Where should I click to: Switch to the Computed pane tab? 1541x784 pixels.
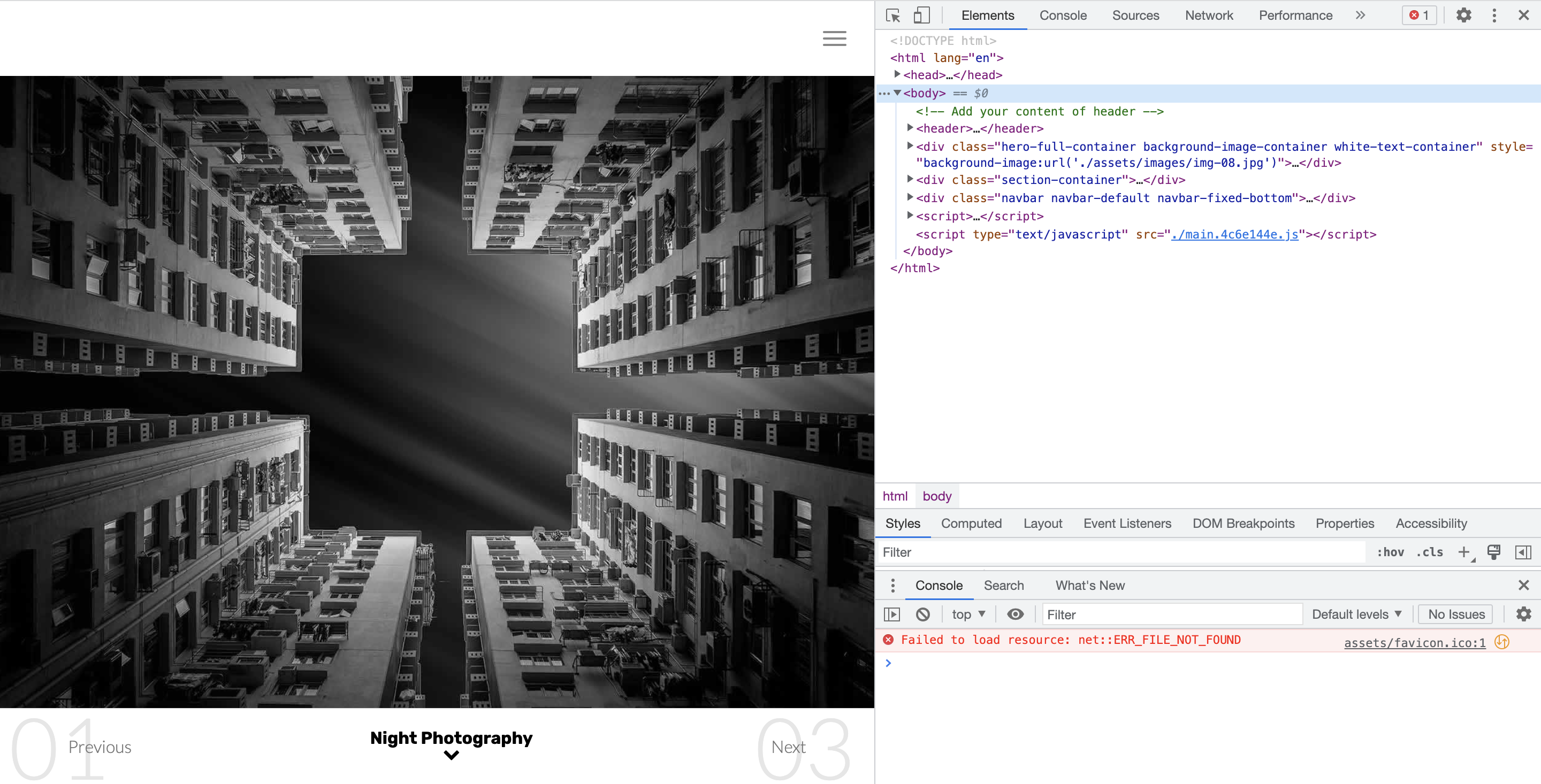pyautogui.click(x=971, y=523)
